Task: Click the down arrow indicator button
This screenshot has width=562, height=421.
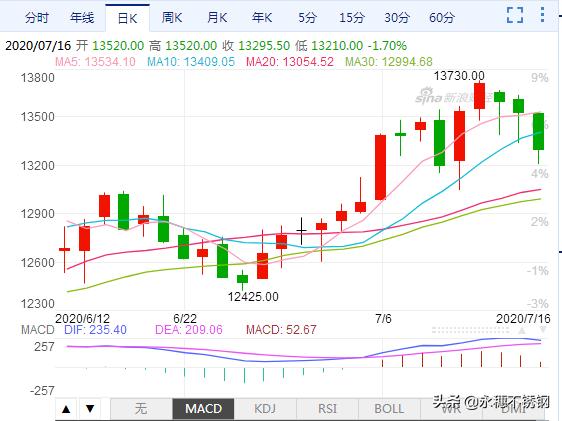Action: click(x=90, y=409)
